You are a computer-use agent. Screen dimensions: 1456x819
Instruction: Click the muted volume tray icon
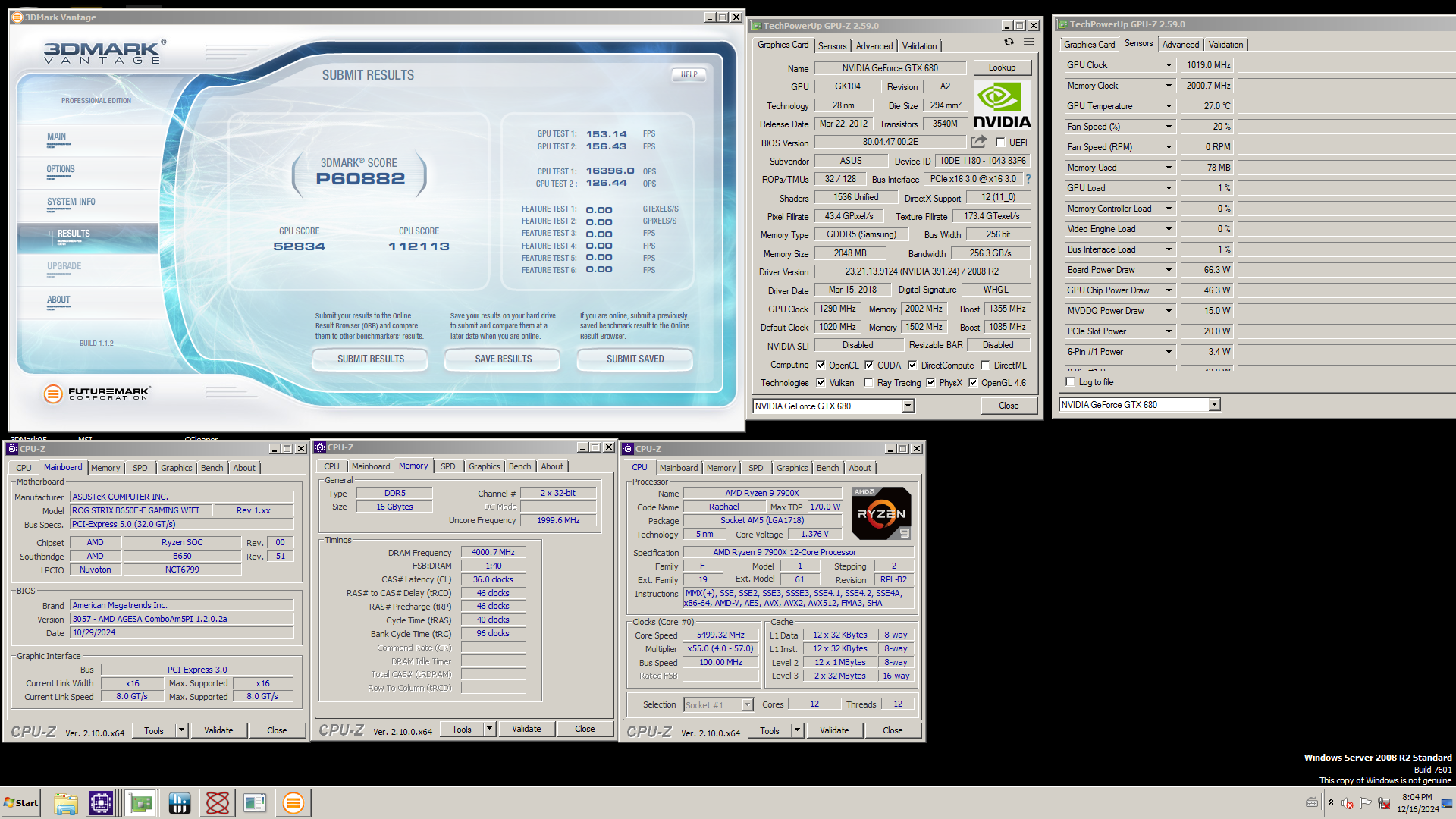click(1348, 803)
